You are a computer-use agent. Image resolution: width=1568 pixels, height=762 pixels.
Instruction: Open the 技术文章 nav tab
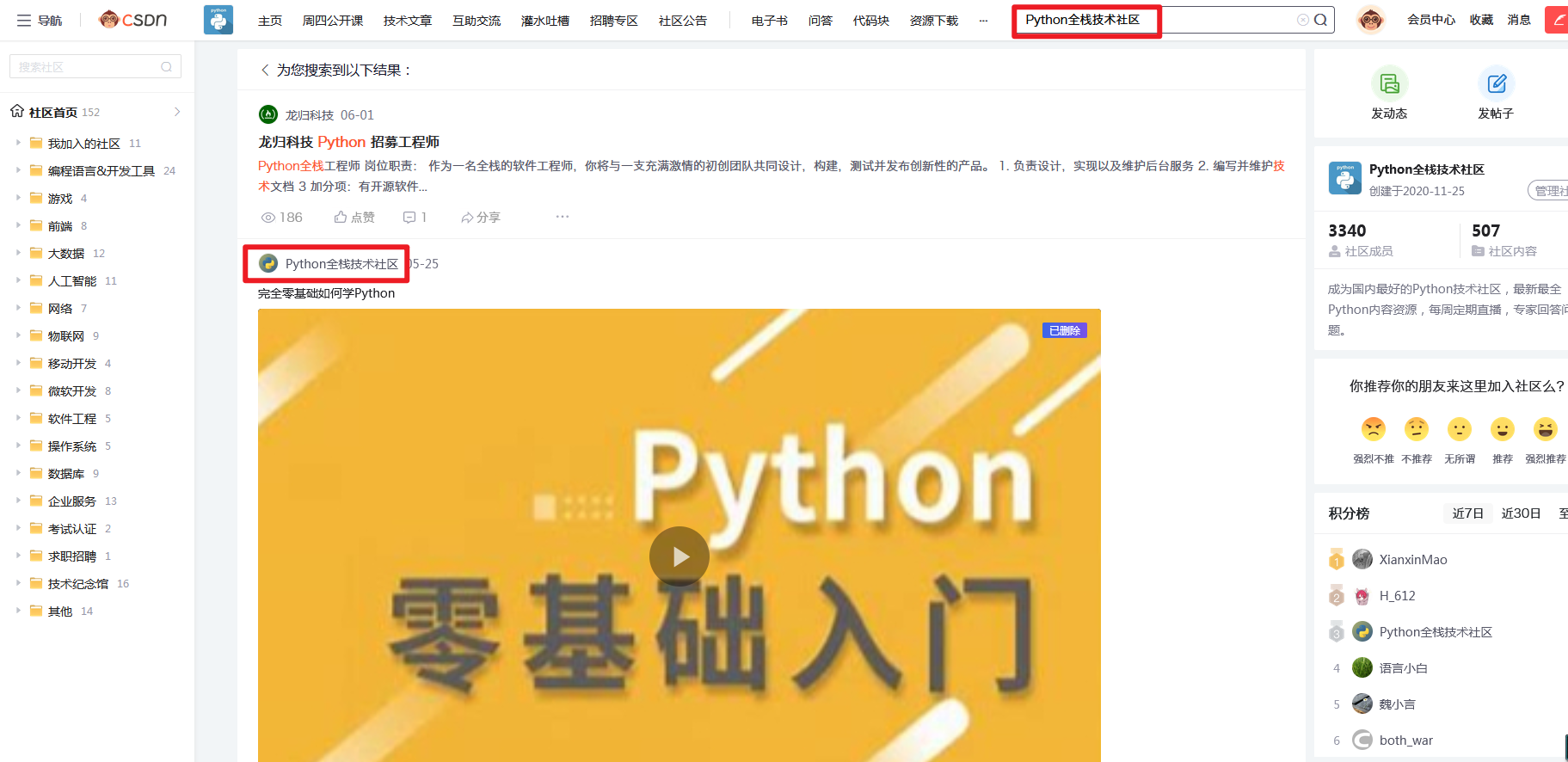(x=408, y=21)
